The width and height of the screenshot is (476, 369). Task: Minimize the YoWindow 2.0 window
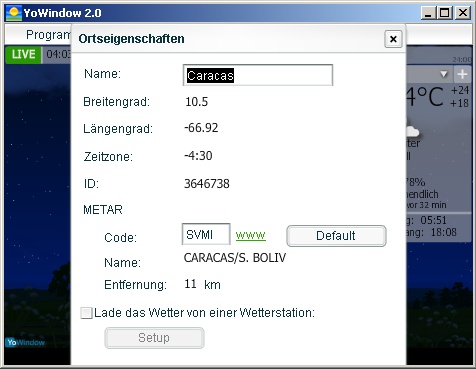428,13
